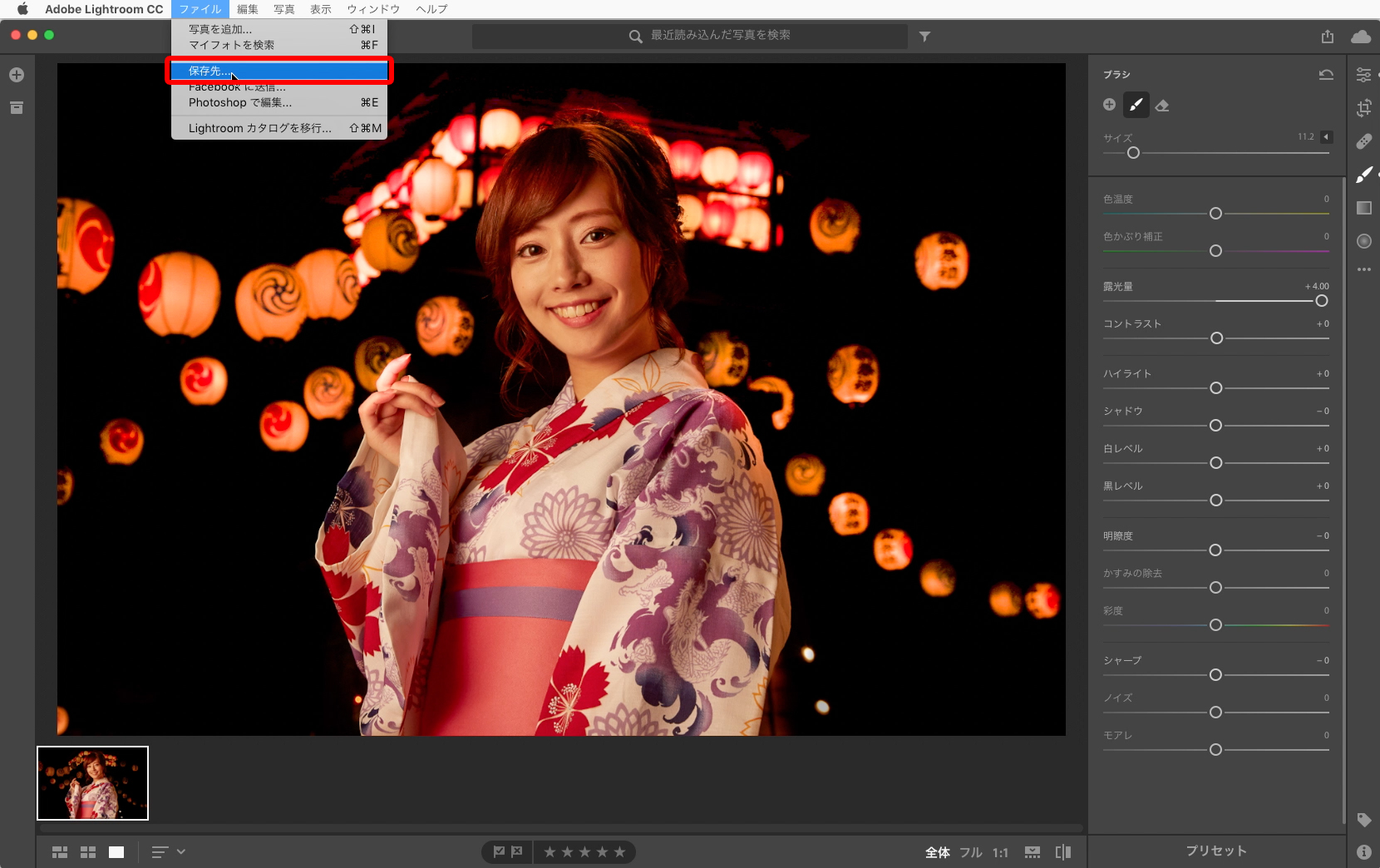Click the ノイズ slider handle

(x=1215, y=713)
